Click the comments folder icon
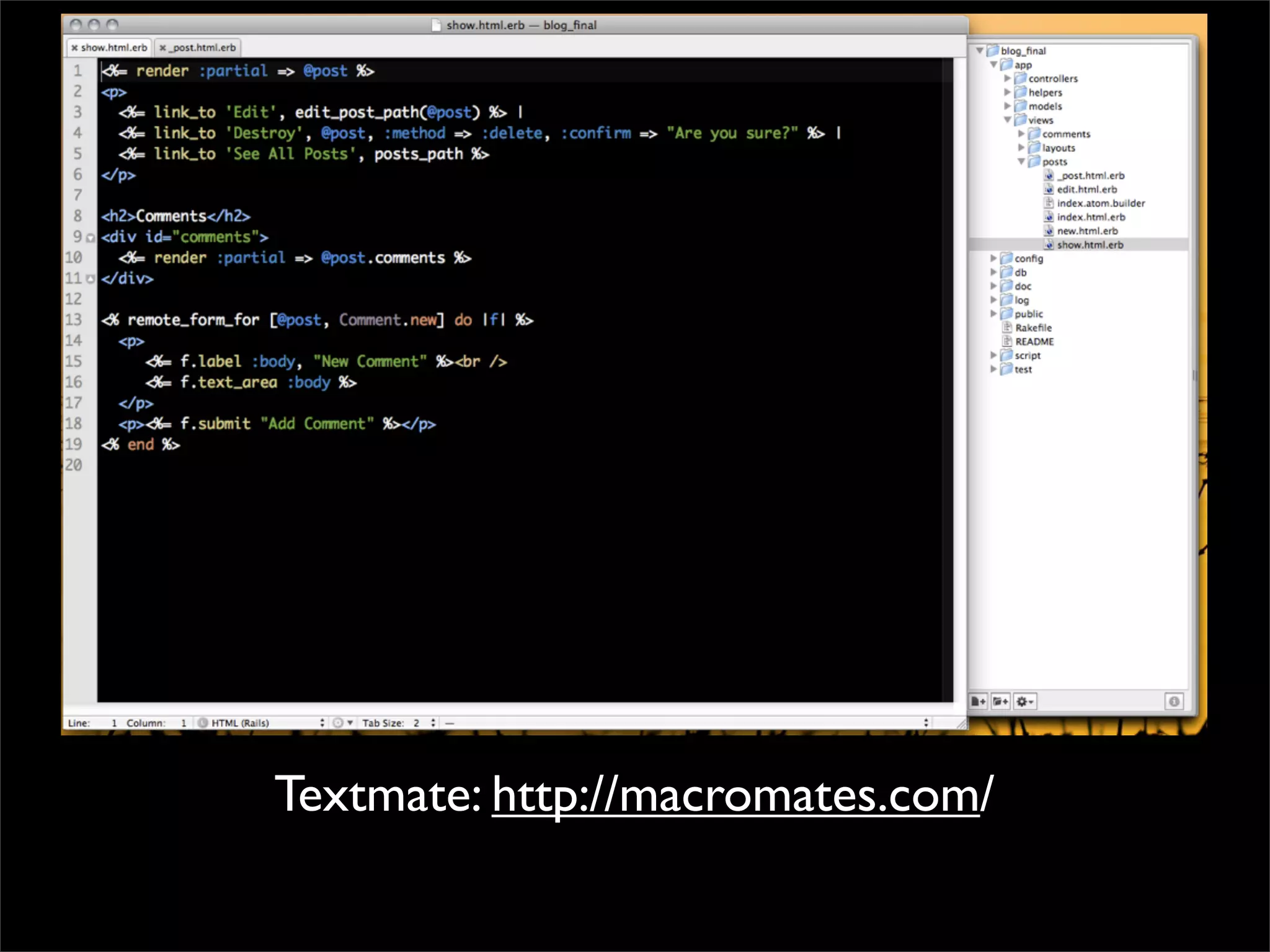 tap(1034, 133)
